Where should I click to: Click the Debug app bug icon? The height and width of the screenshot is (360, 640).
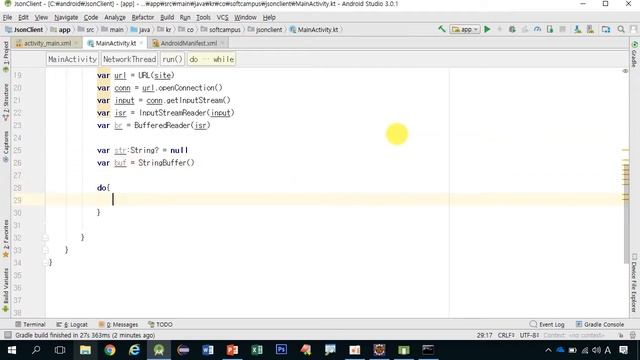coord(512,29)
